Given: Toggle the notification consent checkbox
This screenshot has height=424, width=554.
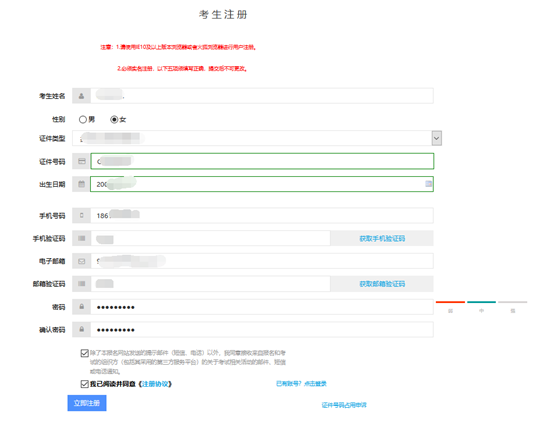Looking at the screenshot, I should [84, 353].
